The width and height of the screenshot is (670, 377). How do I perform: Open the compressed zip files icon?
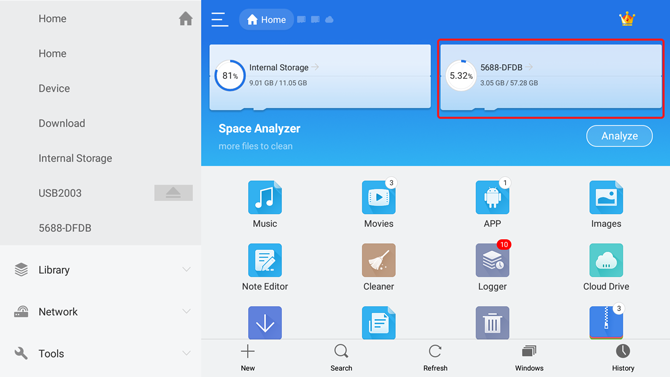[x=606, y=322]
